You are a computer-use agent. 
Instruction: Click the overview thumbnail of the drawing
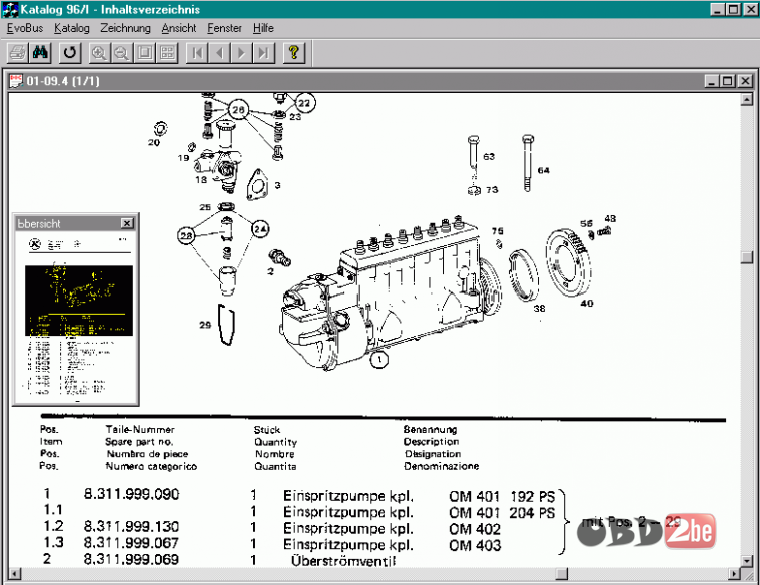pos(79,300)
